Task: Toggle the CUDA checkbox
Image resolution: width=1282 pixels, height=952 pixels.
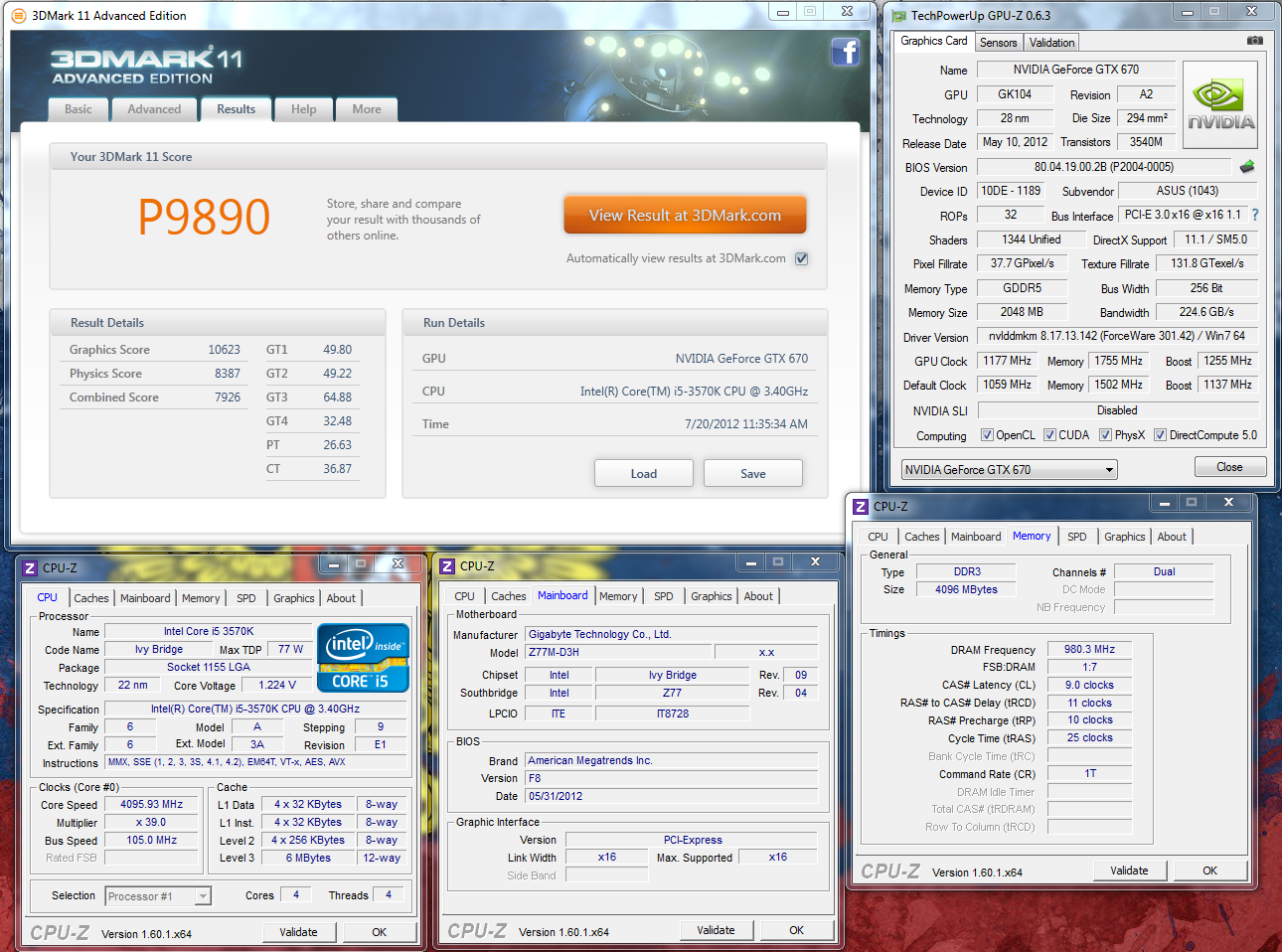Action: click(1049, 435)
